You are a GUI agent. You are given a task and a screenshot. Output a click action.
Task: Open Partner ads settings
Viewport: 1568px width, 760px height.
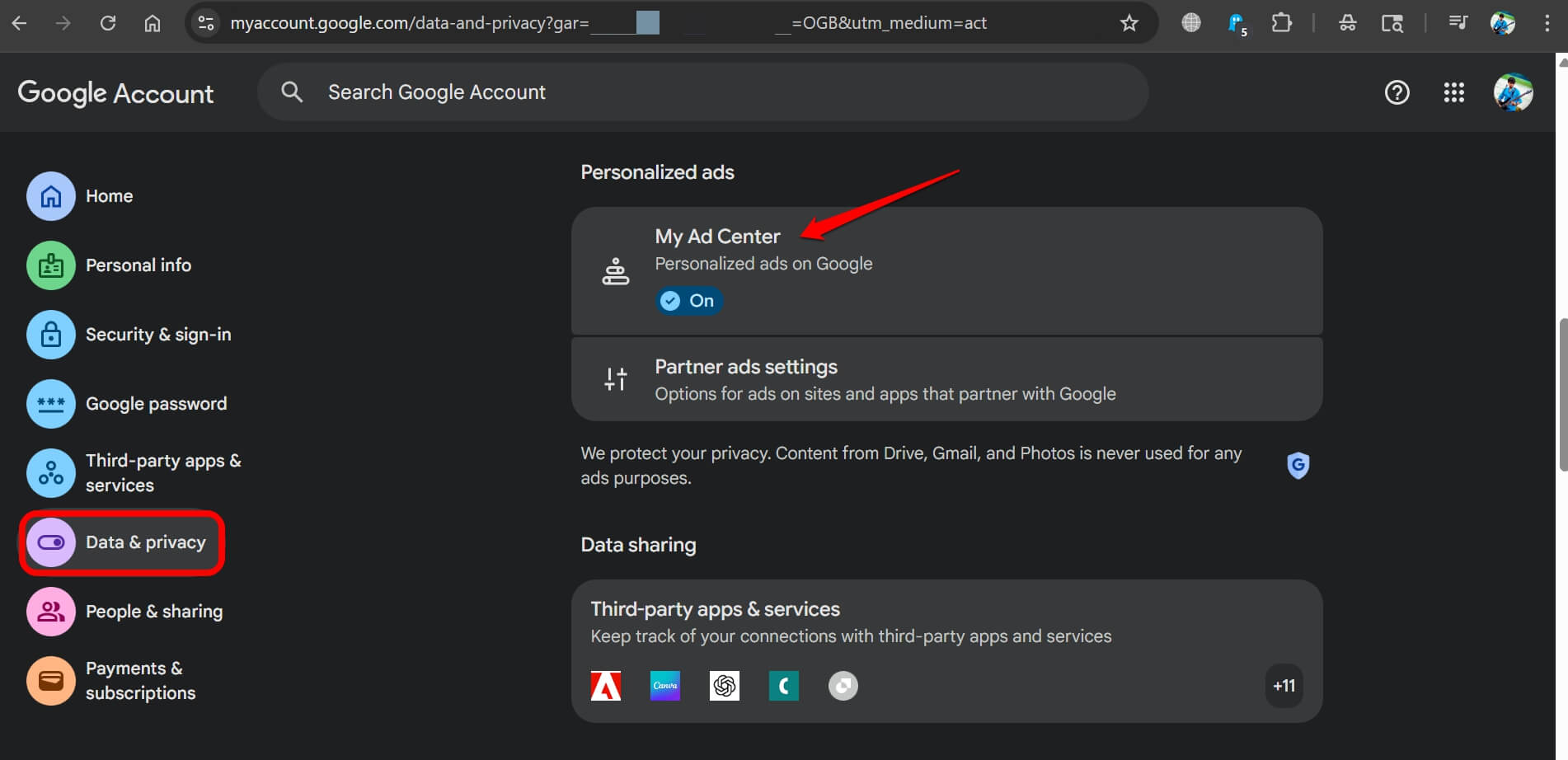(946, 379)
